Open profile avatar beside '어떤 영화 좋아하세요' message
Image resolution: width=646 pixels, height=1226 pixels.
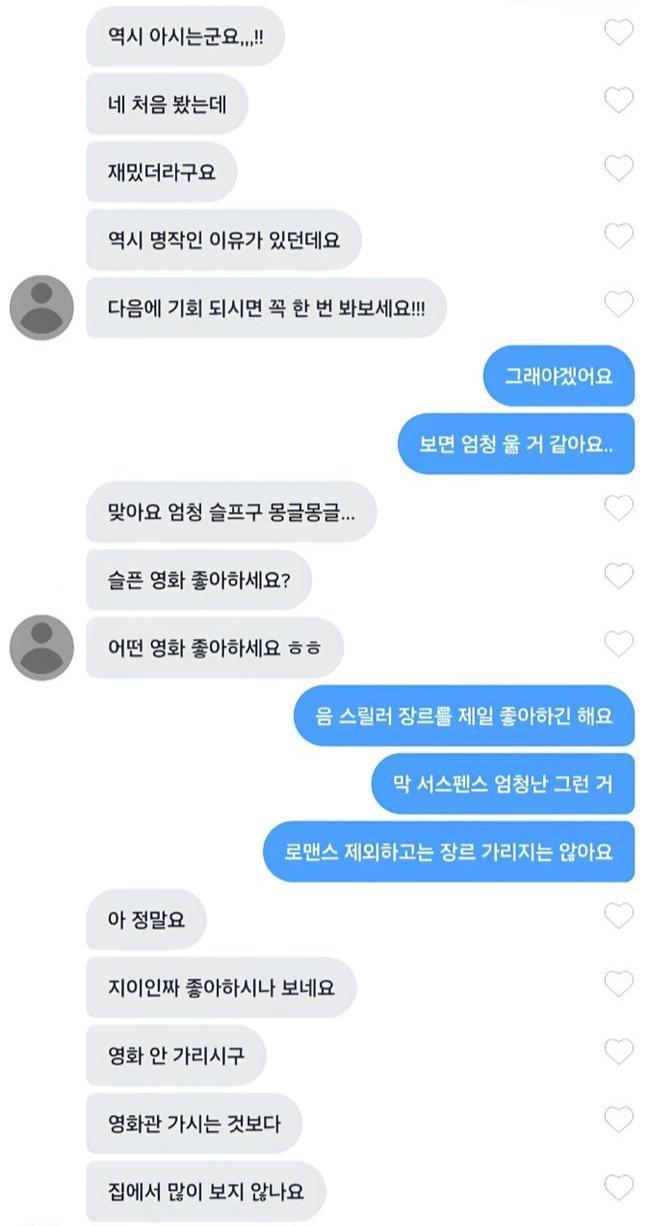pyautogui.click(x=42, y=648)
